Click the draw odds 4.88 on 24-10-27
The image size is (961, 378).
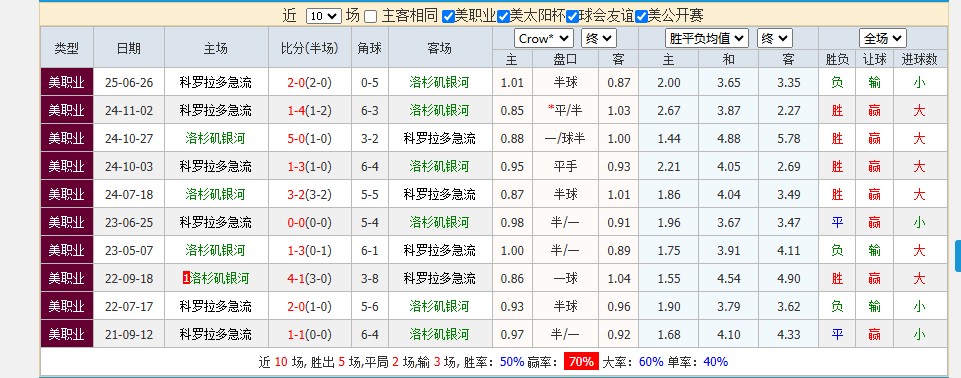(x=729, y=138)
